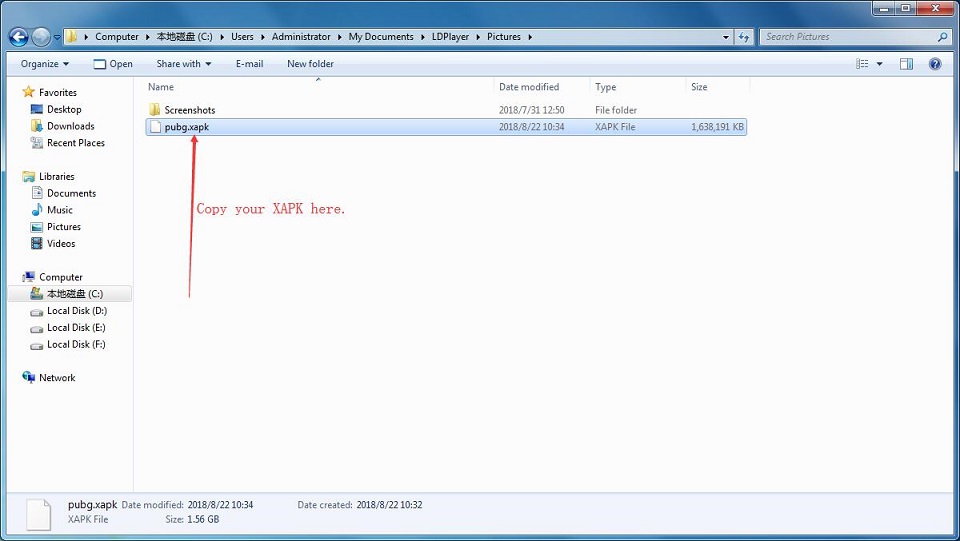Click the Local Disk (D:) drive icon

coord(37,312)
